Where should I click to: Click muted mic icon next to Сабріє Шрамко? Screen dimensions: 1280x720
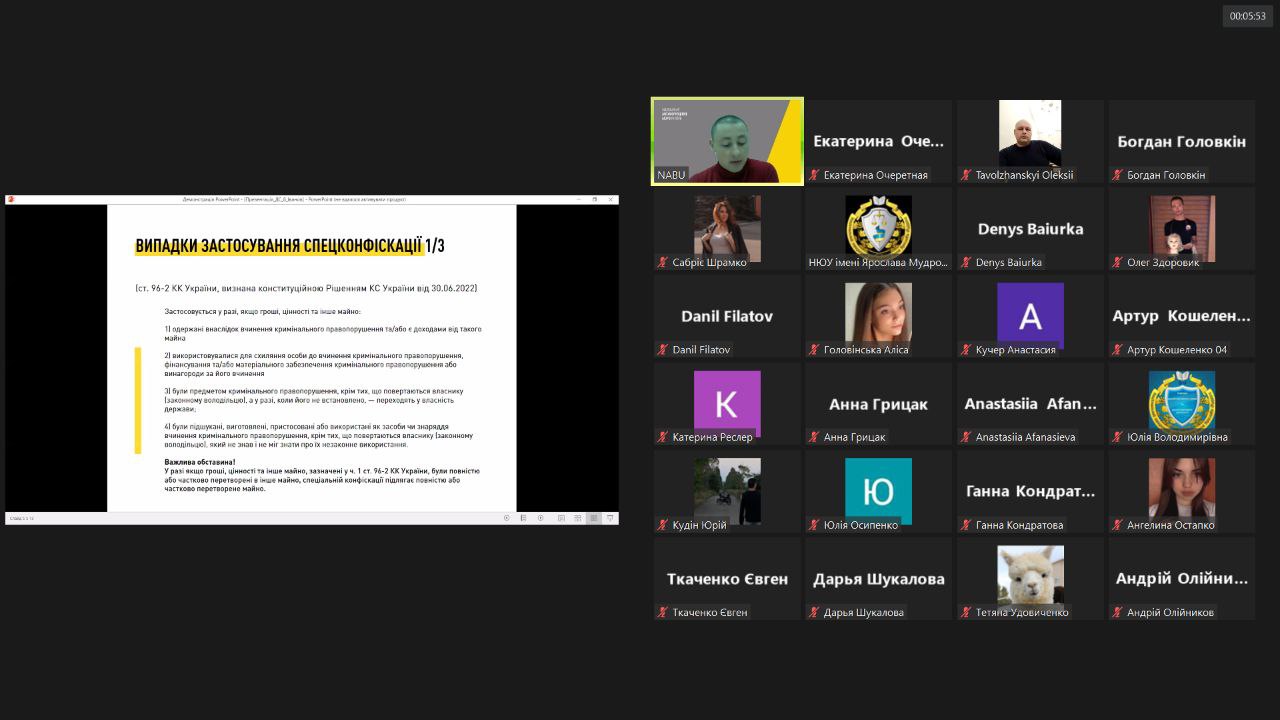[663, 263]
